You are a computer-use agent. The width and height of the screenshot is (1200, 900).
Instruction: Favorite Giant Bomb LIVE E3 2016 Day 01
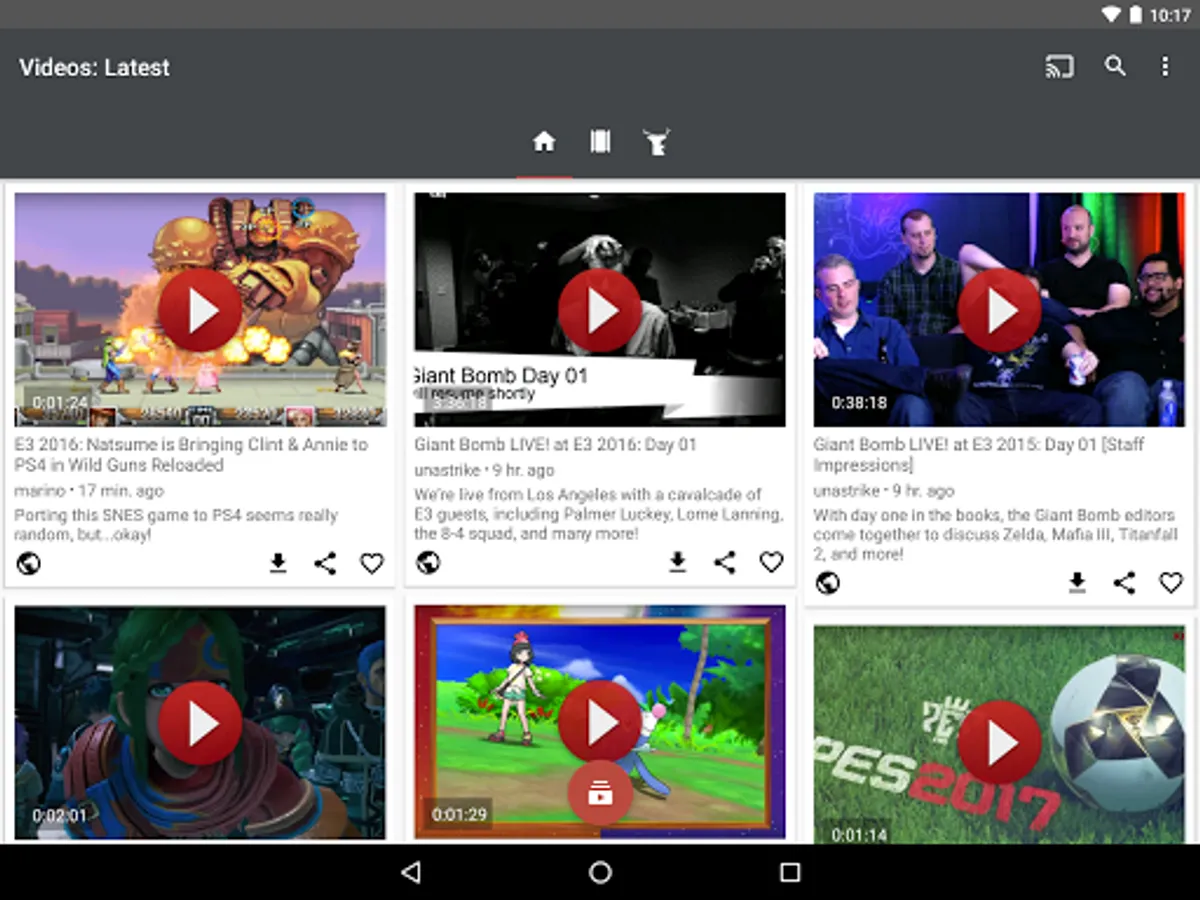771,563
